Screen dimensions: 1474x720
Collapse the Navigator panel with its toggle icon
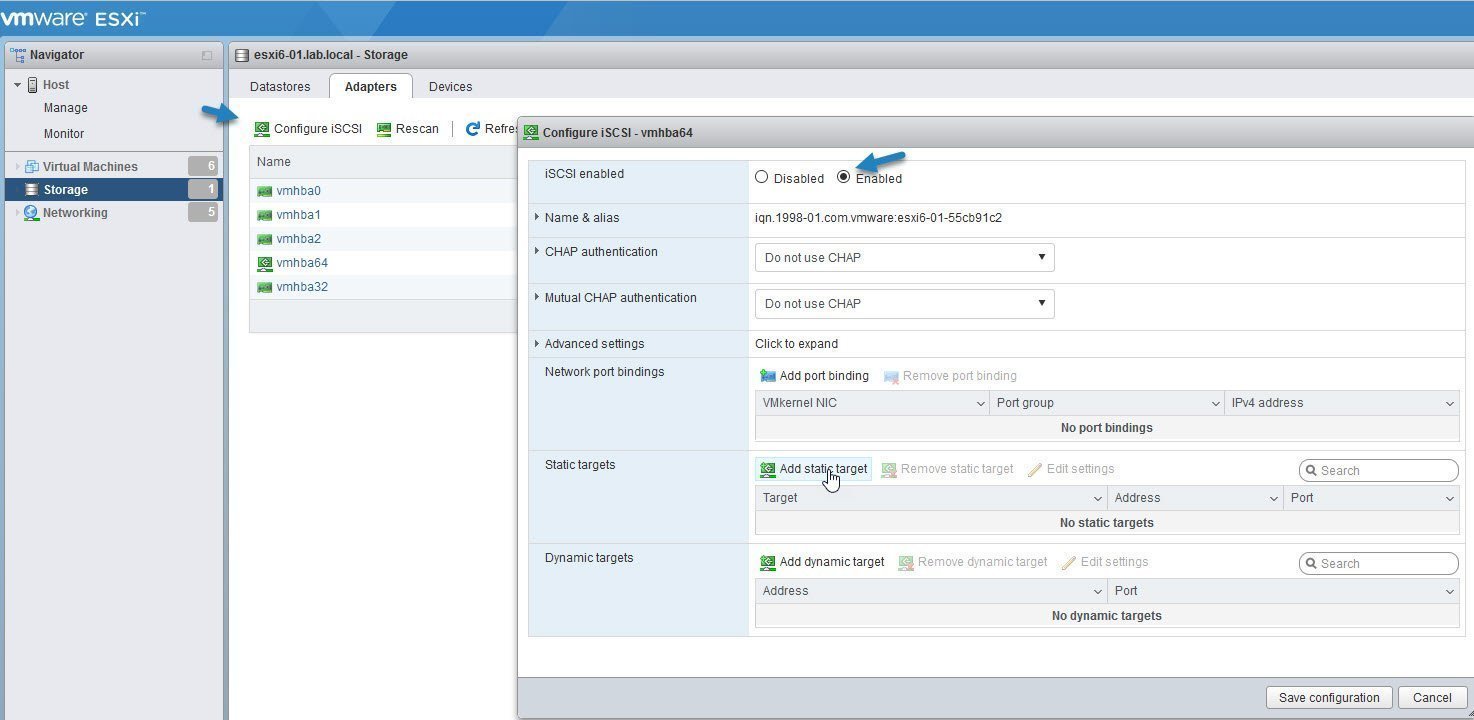pos(207,55)
